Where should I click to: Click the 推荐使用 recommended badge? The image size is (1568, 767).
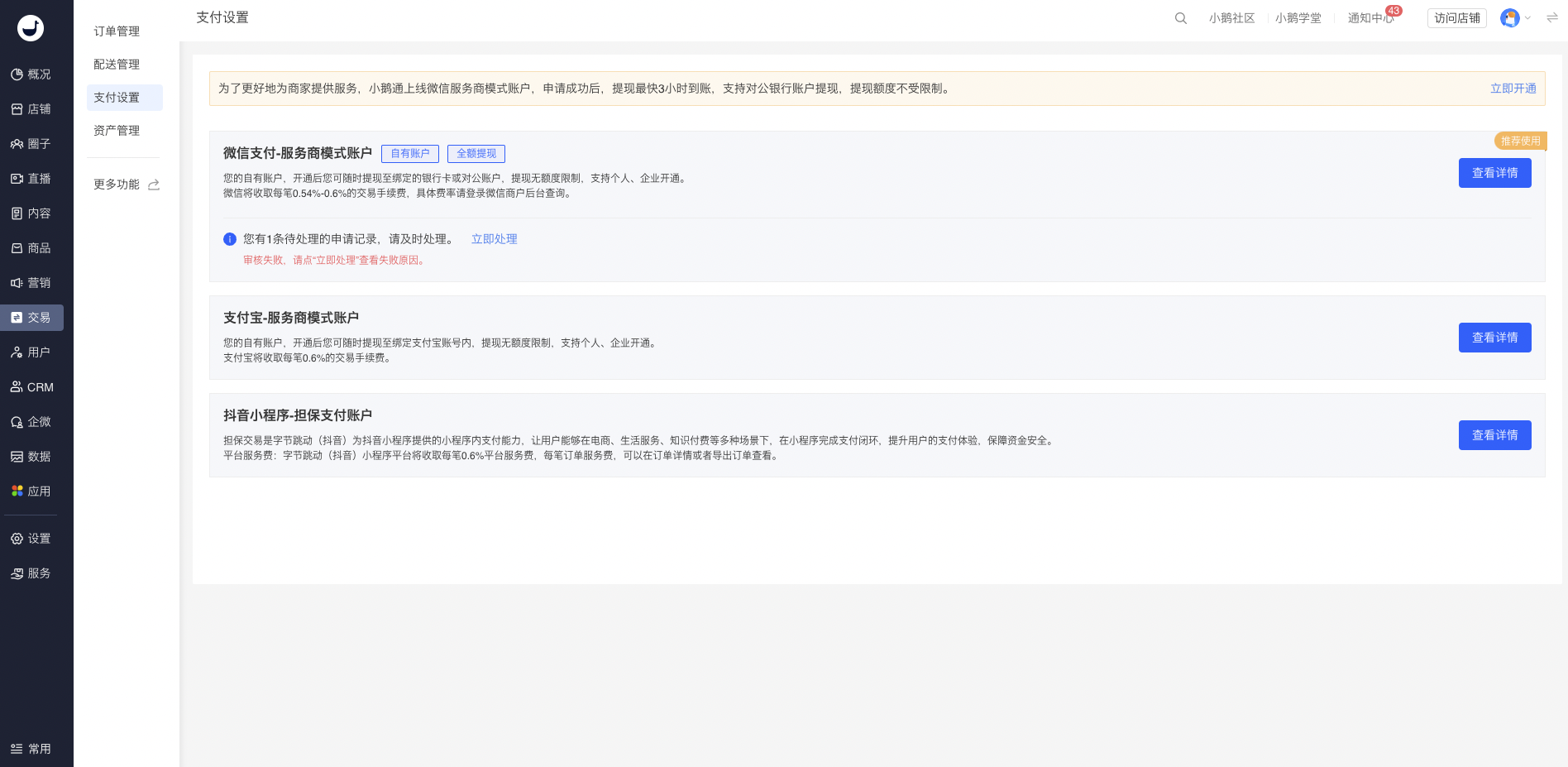(1520, 141)
